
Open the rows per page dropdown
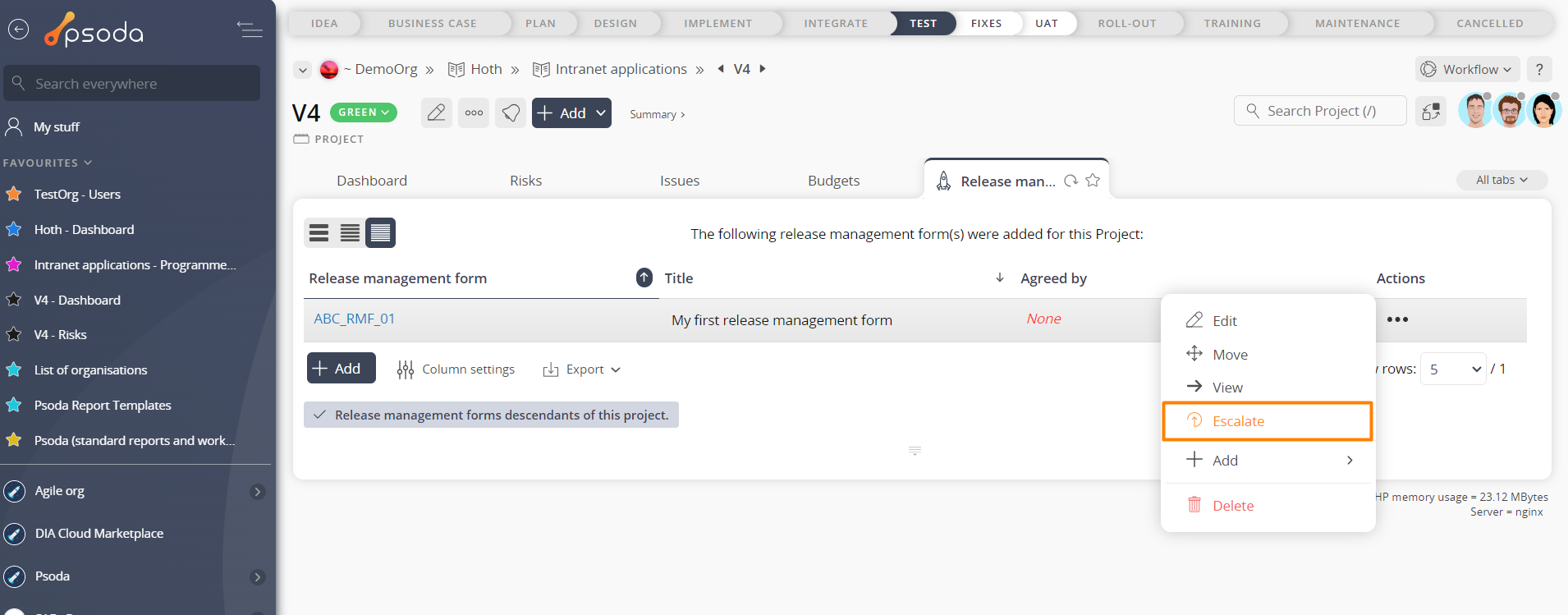[x=1454, y=369]
